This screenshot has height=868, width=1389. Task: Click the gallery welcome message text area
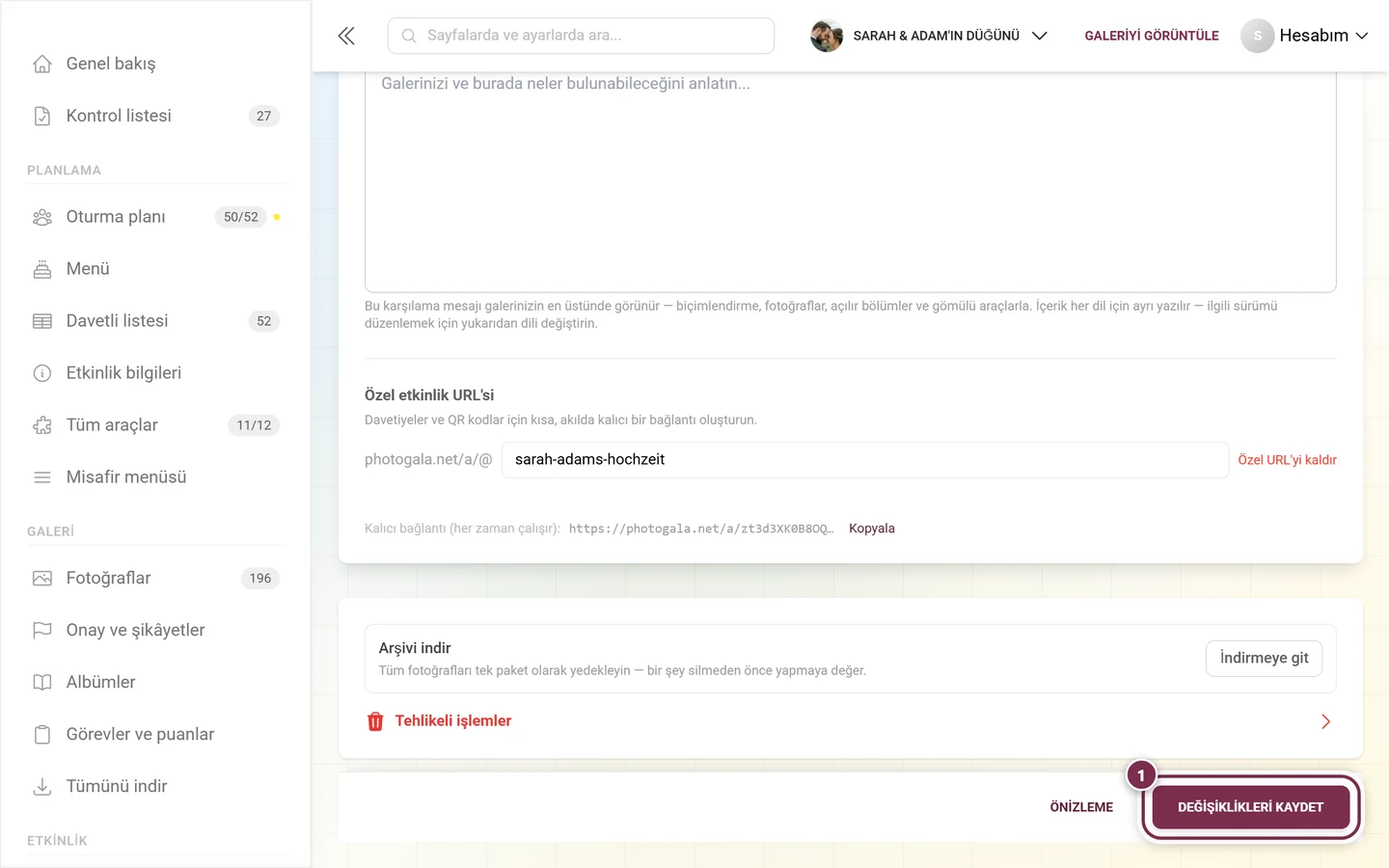coord(850,181)
